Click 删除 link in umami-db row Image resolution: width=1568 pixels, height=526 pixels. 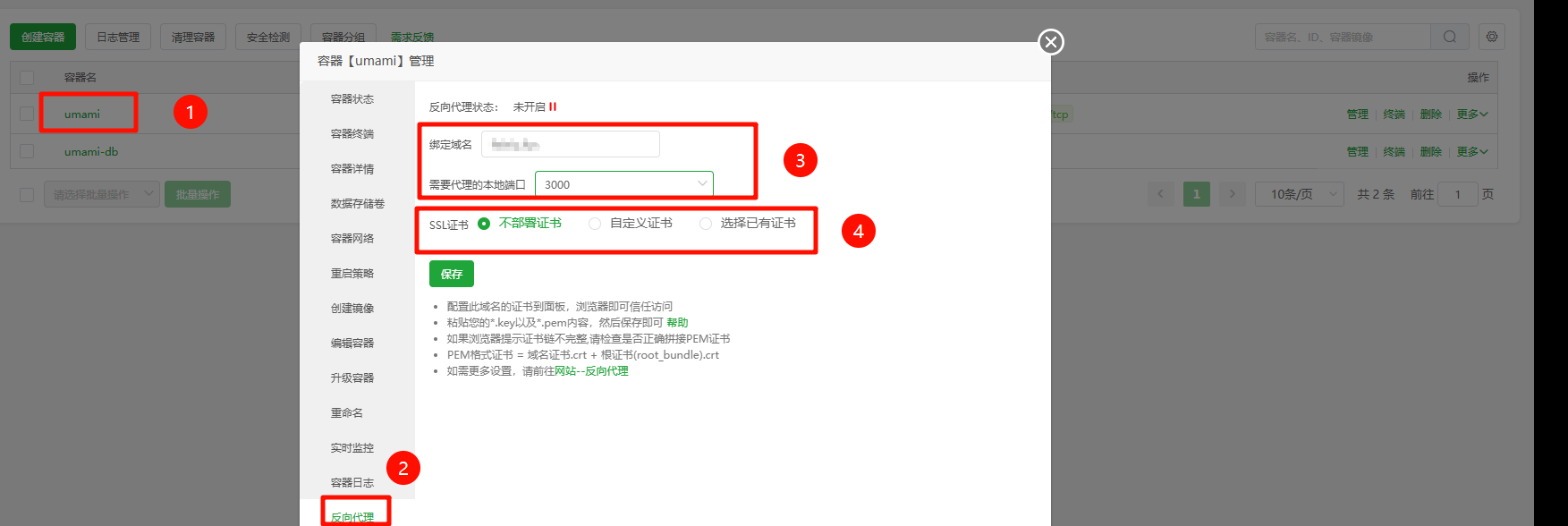[x=1431, y=152]
